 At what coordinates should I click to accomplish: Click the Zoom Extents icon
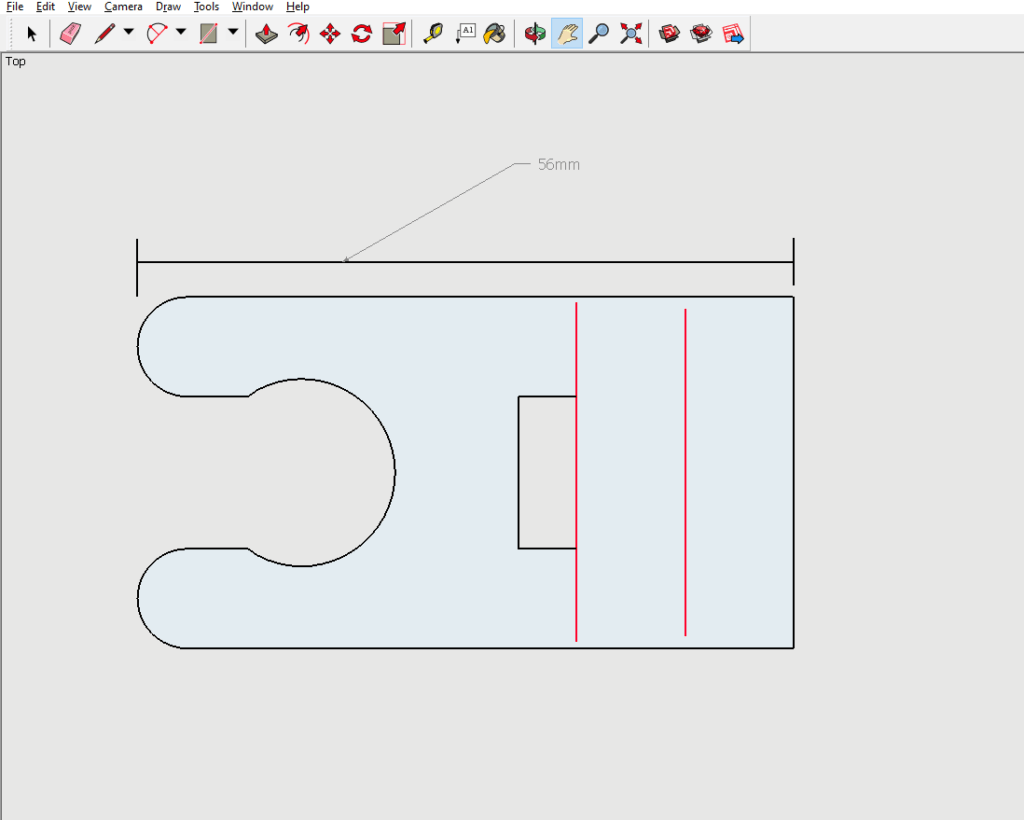tap(630, 34)
